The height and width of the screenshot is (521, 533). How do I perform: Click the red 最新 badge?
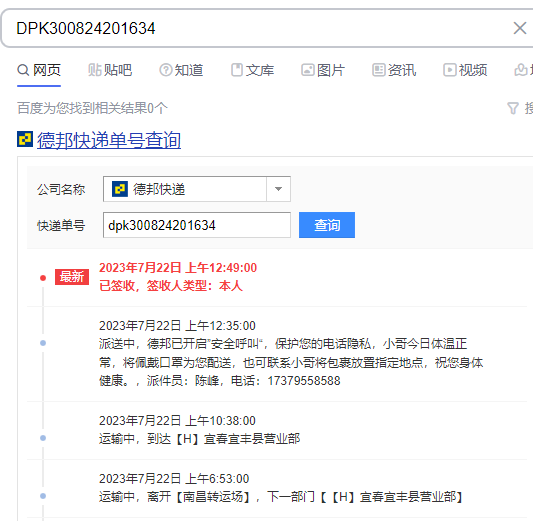coord(72,277)
